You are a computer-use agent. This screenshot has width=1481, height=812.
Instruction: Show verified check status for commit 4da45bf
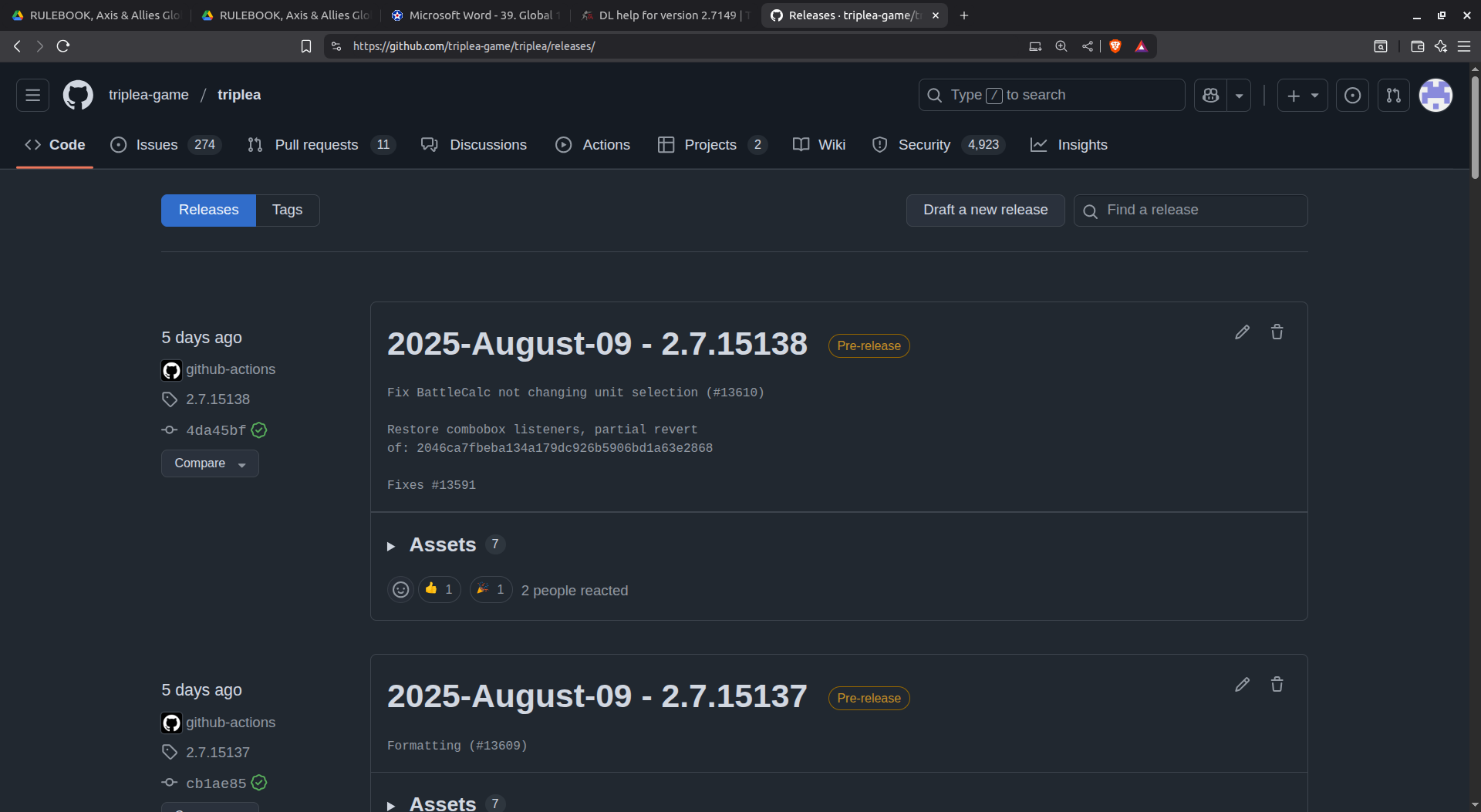pyautogui.click(x=259, y=430)
